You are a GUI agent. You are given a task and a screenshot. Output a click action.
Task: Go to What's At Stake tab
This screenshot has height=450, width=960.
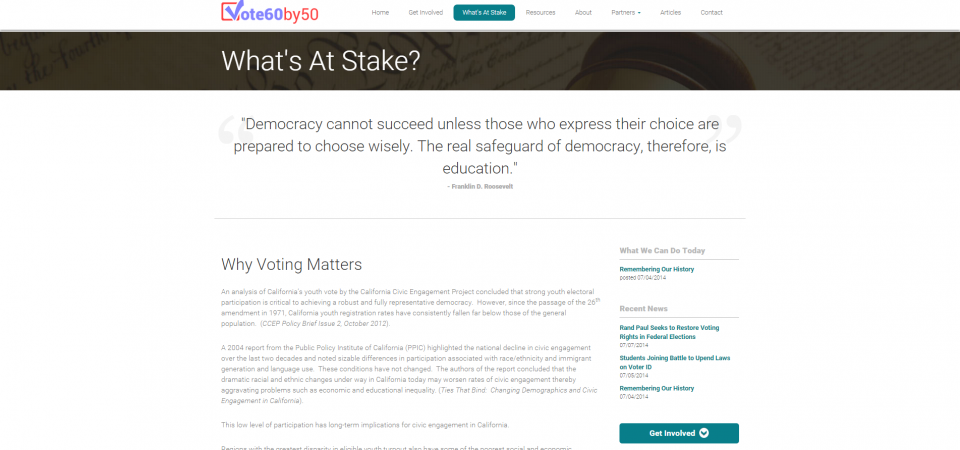point(484,13)
